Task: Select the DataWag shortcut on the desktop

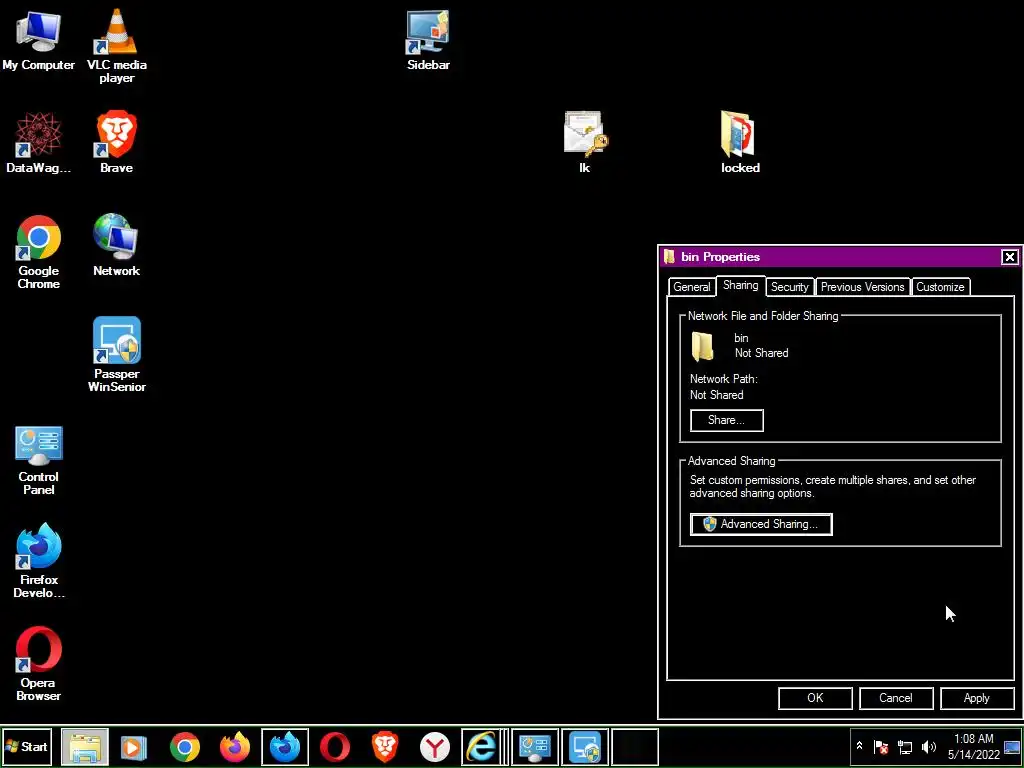Action: 39,142
